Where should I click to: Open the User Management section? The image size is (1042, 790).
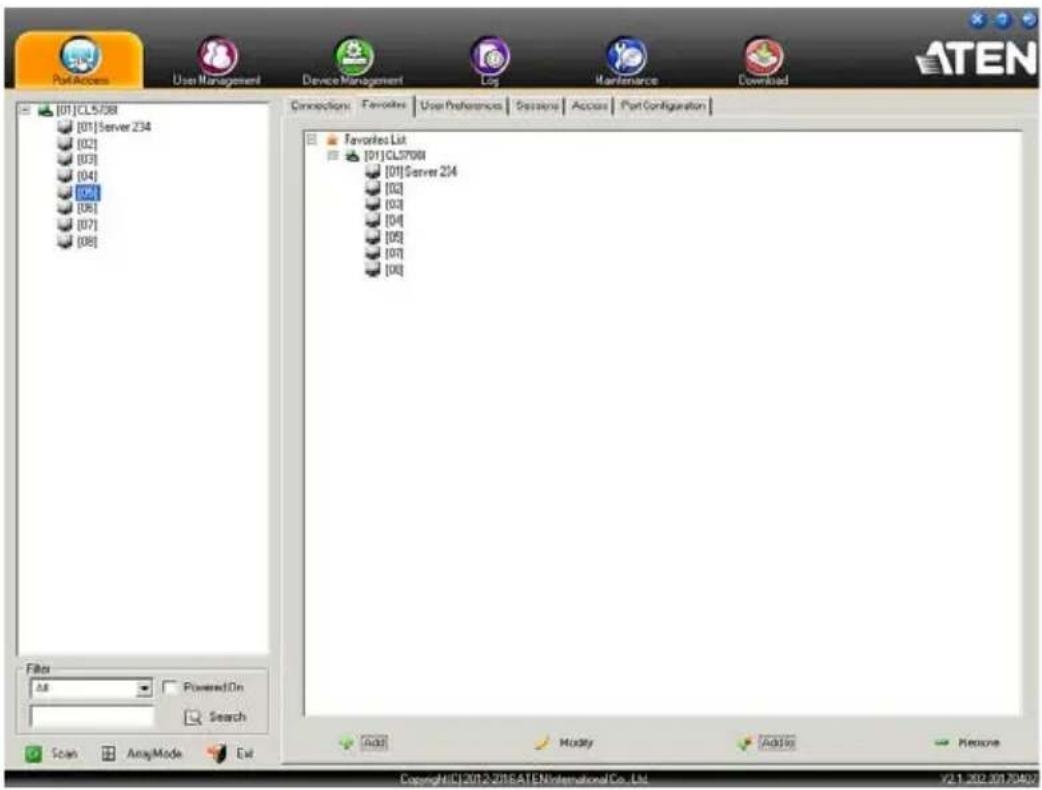tap(217, 61)
